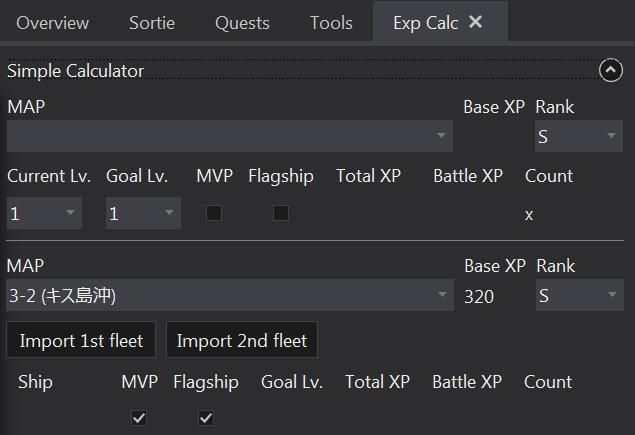Open the Goal Lv. dropdown

143,213
